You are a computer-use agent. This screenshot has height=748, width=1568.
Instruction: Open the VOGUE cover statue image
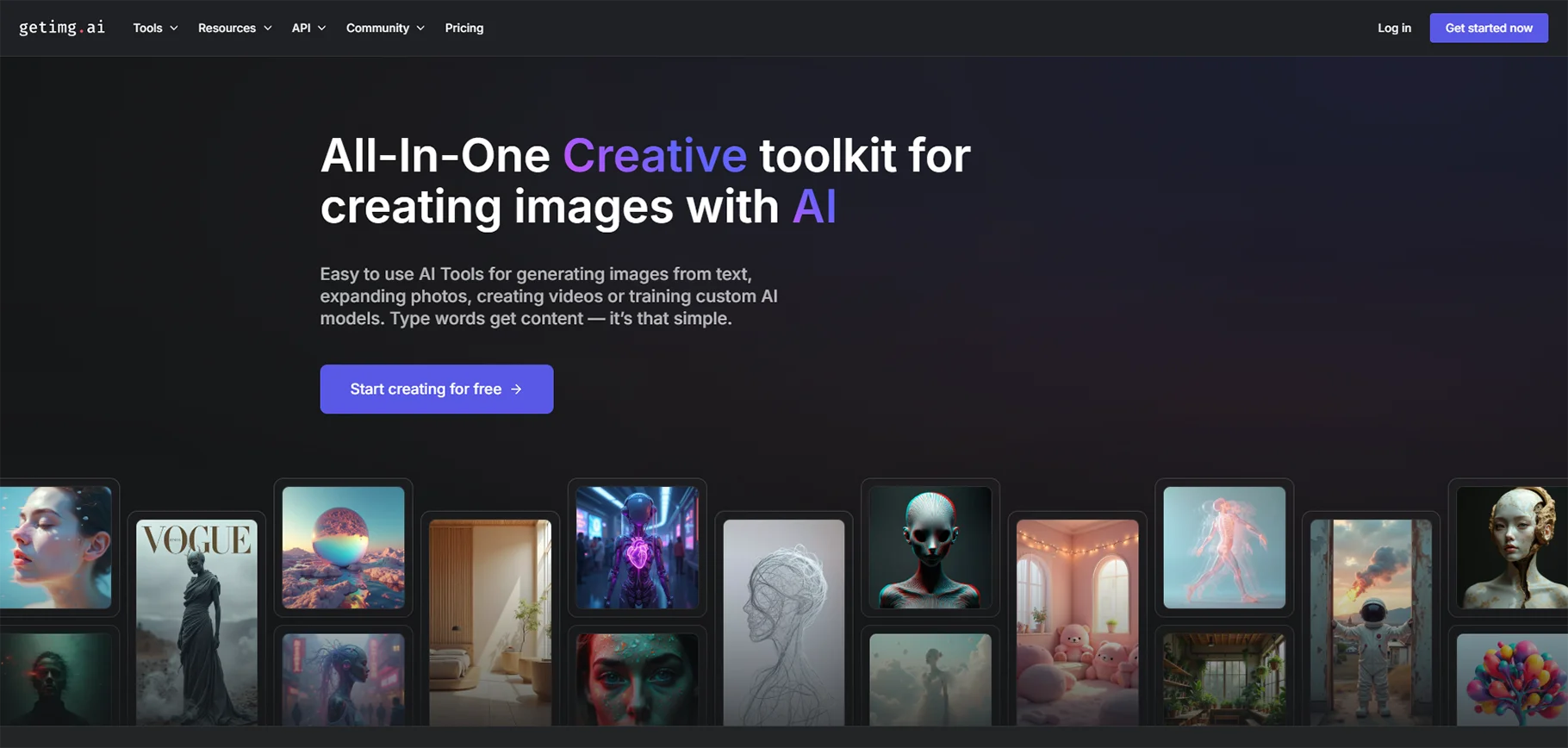click(x=196, y=622)
